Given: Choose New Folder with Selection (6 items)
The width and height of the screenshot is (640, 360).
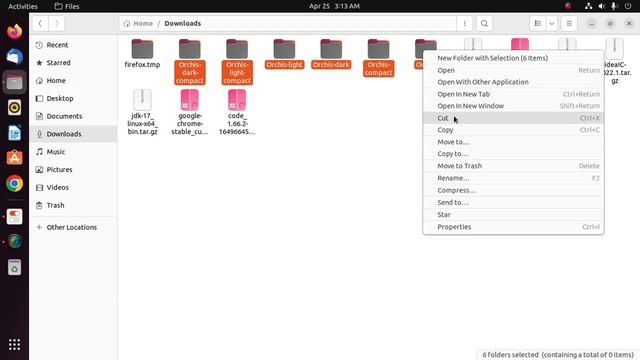Looking at the screenshot, I should pyautogui.click(x=513, y=58).
